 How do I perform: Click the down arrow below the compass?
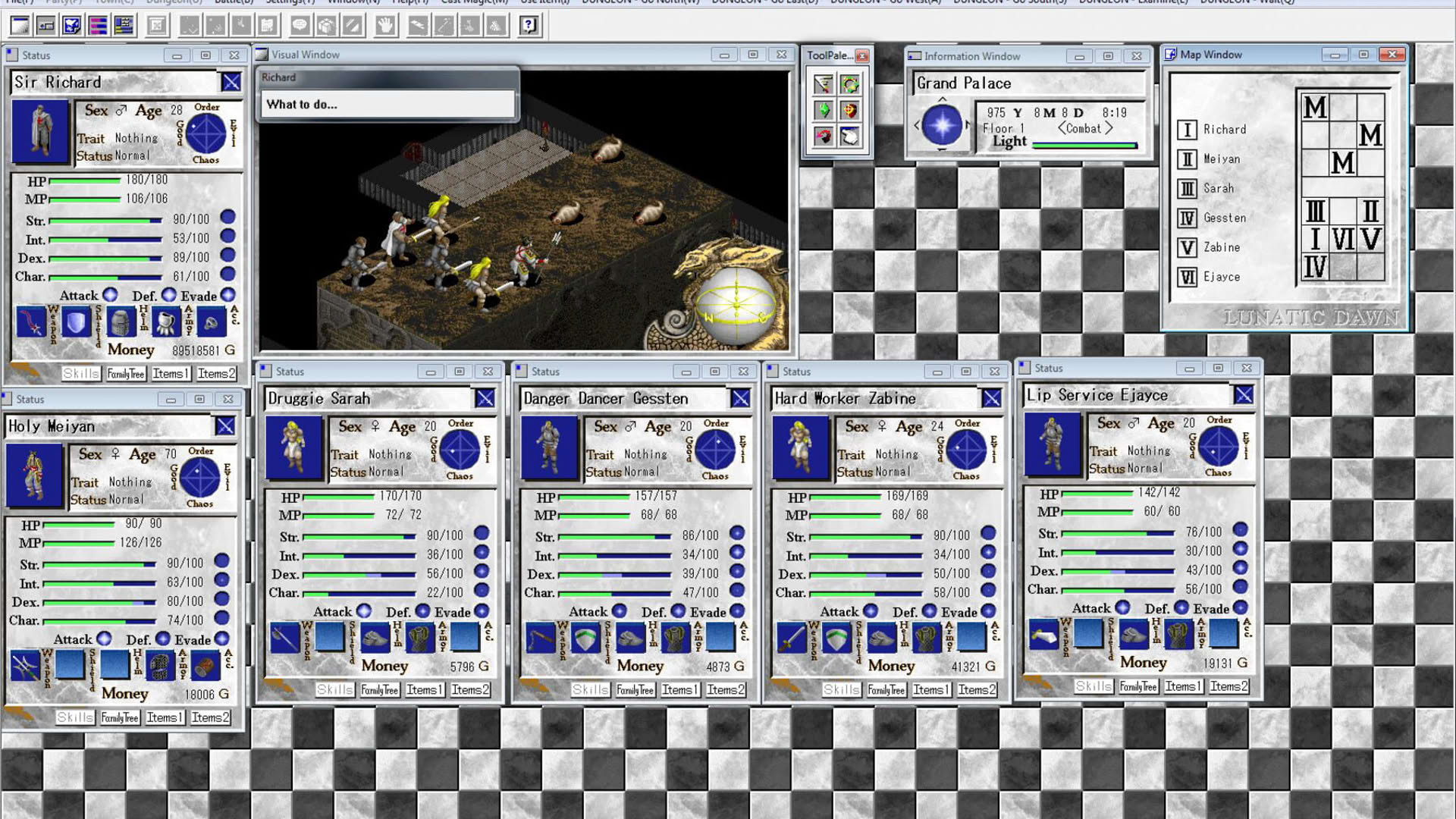pos(942,151)
